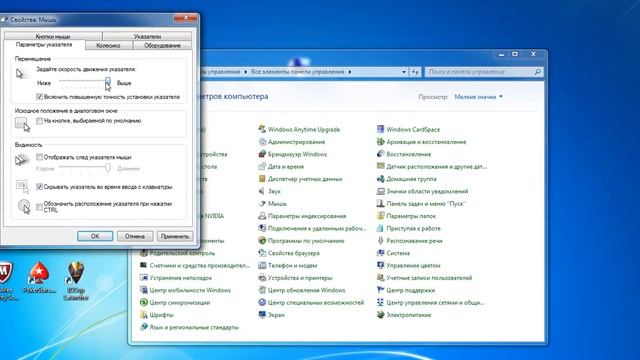The height and width of the screenshot is (360, 640).
Task: Open the Диспетчер учетных данных icon
Action: (x=262, y=178)
